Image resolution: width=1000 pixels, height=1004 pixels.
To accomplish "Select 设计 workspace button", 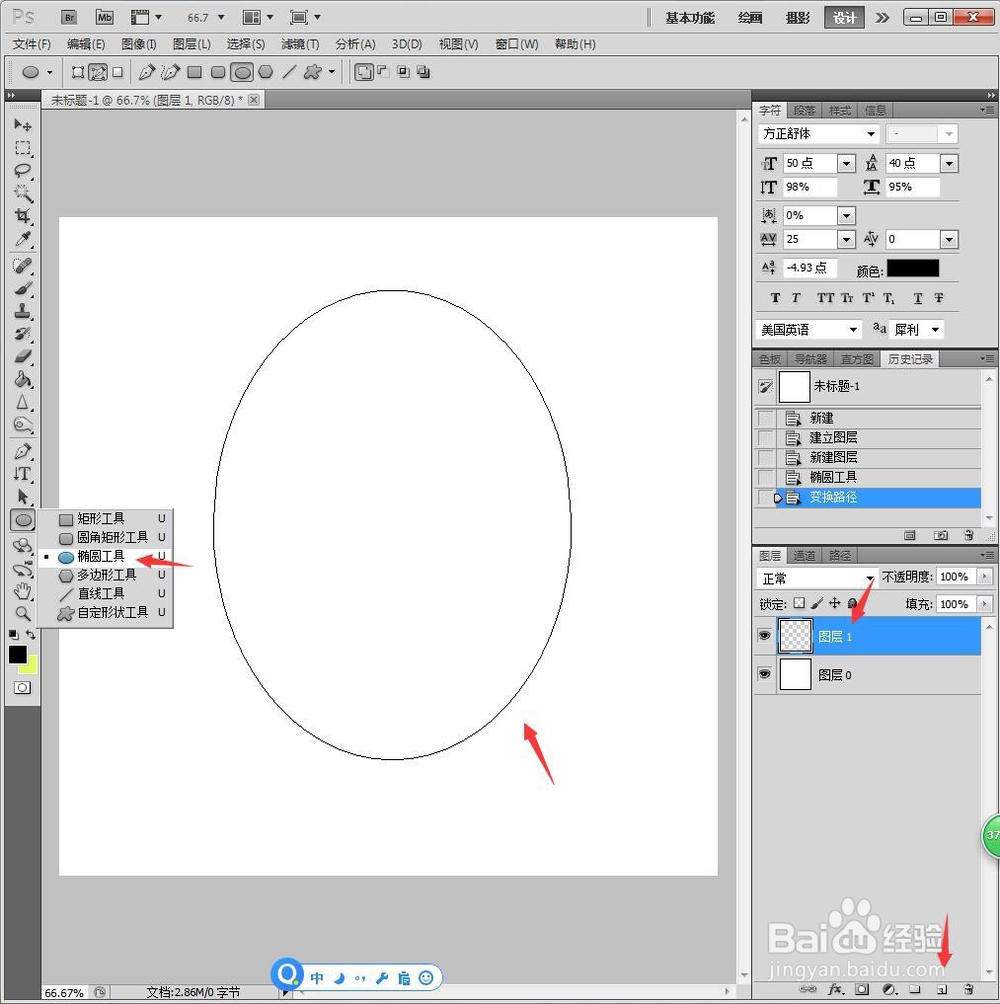I will [844, 18].
